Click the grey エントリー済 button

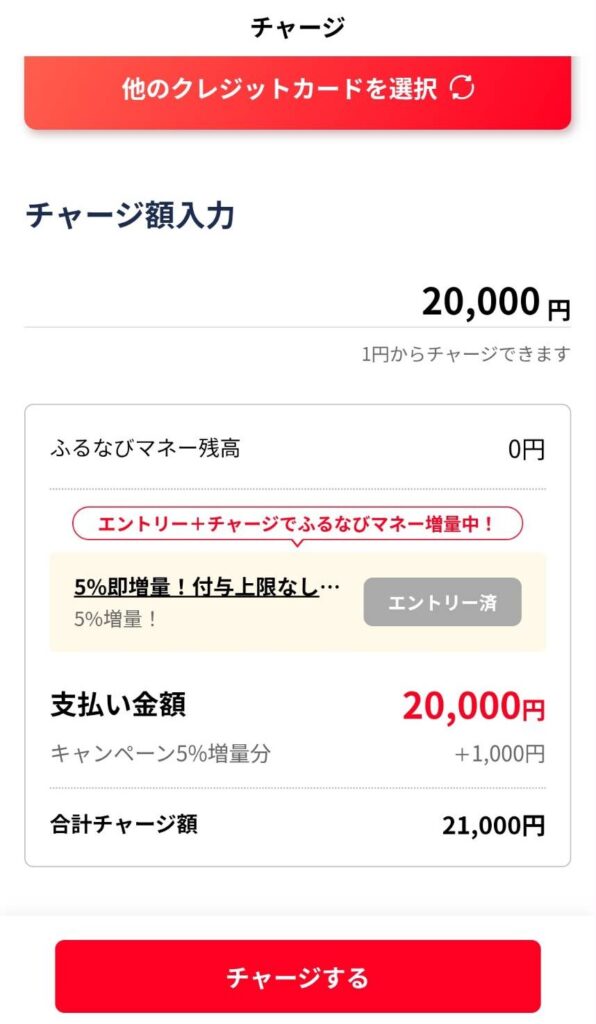click(x=443, y=602)
